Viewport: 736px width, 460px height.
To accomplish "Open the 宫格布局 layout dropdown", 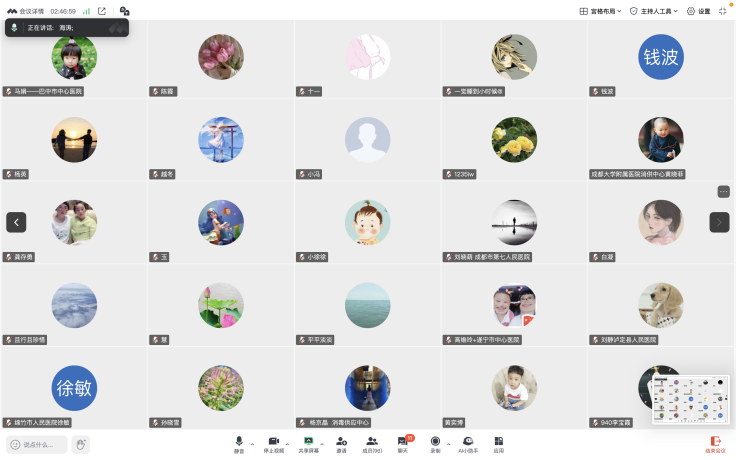I will (600, 11).
